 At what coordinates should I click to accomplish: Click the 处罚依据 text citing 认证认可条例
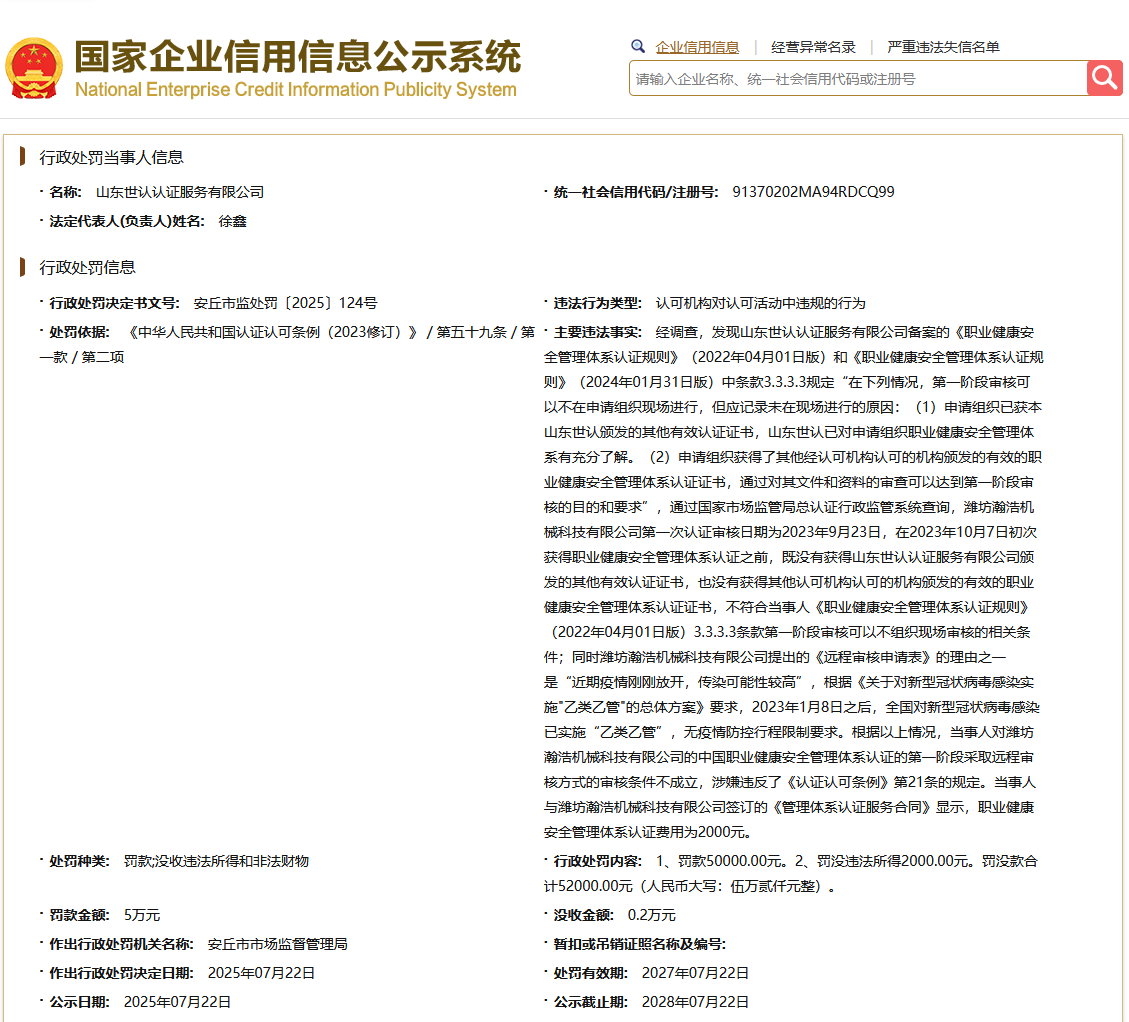pos(287,345)
